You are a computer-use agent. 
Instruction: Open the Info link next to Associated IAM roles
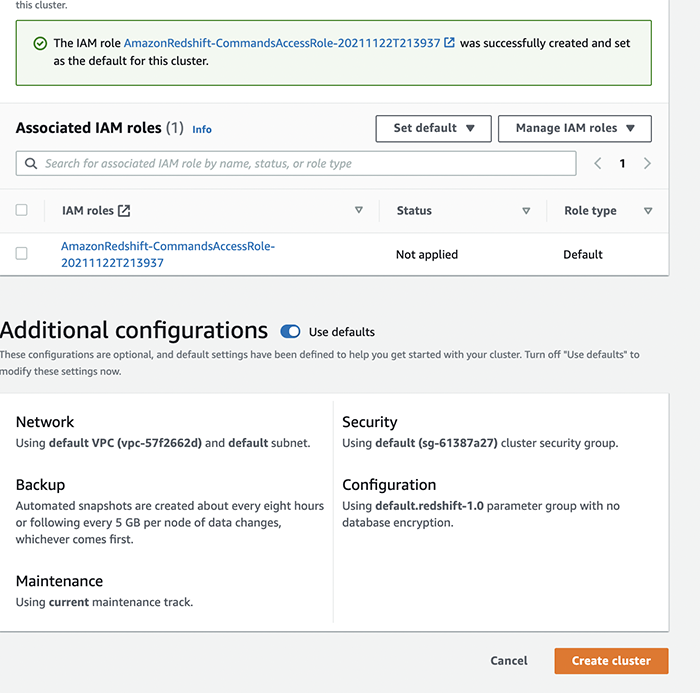(202, 129)
